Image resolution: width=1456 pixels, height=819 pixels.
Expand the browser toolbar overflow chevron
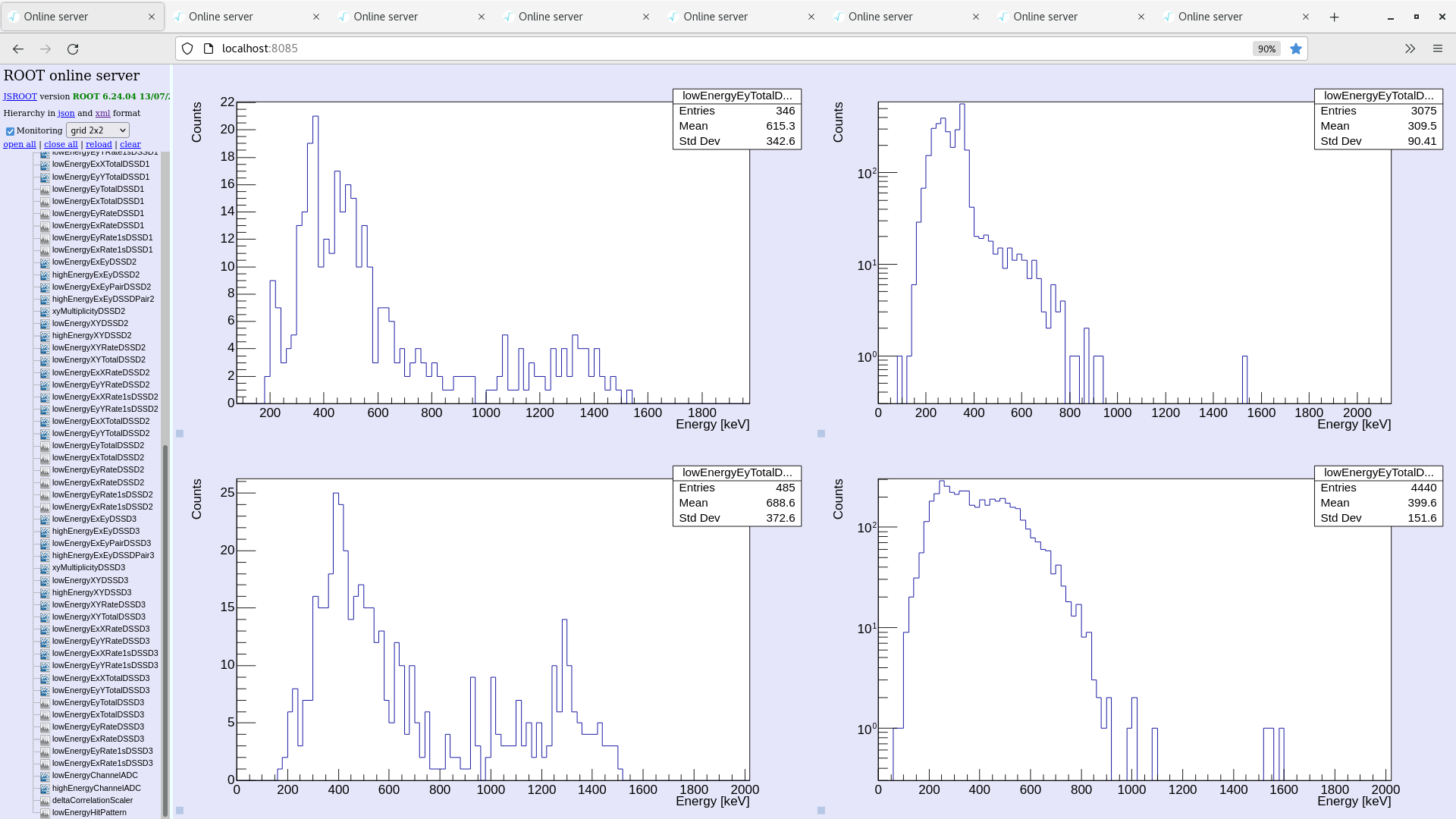(x=1410, y=49)
